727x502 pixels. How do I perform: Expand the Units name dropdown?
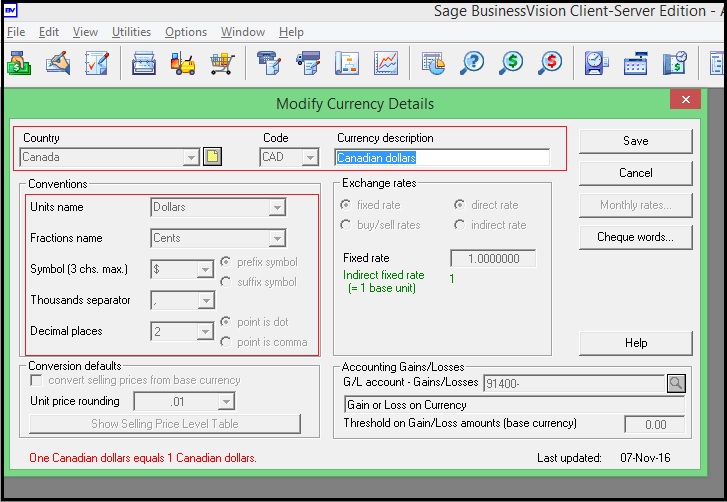point(277,208)
